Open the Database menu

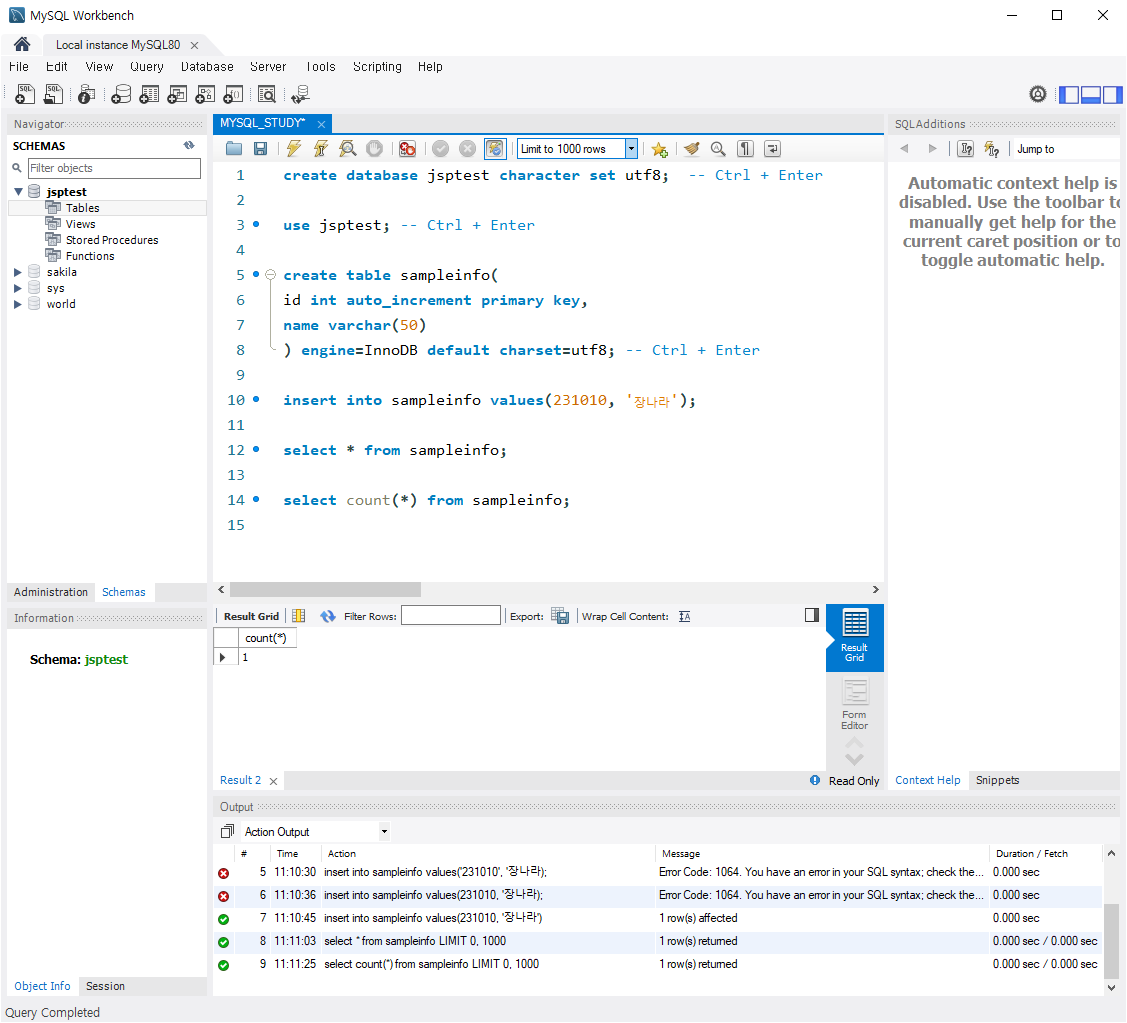207,67
